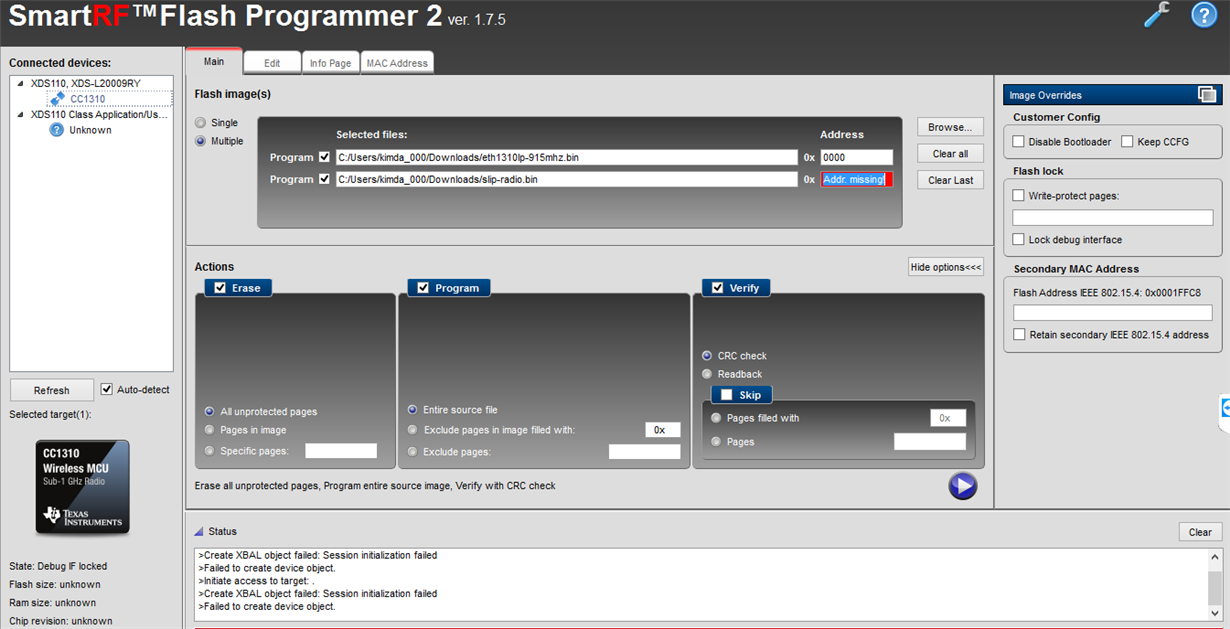Click the eth1310lp-915mhz.bin file path field
This screenshot has height=629, width=1230.
[566, 157]
